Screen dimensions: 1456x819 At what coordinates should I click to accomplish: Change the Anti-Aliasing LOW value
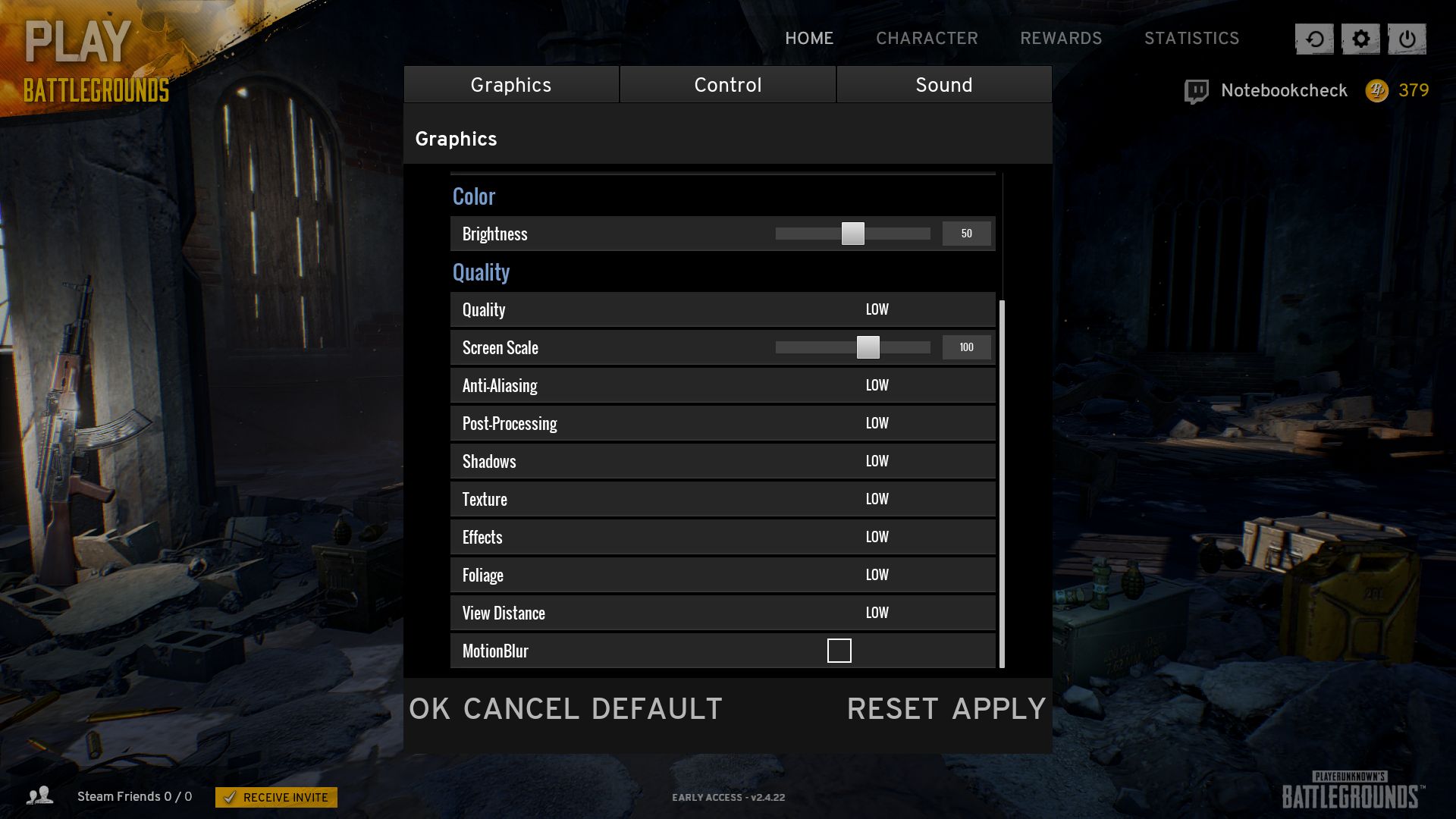(x=877, y=385)
